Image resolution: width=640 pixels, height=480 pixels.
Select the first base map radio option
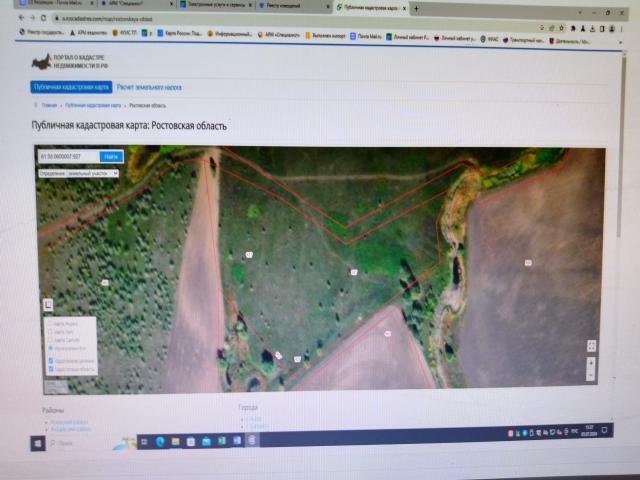[51, 323]
